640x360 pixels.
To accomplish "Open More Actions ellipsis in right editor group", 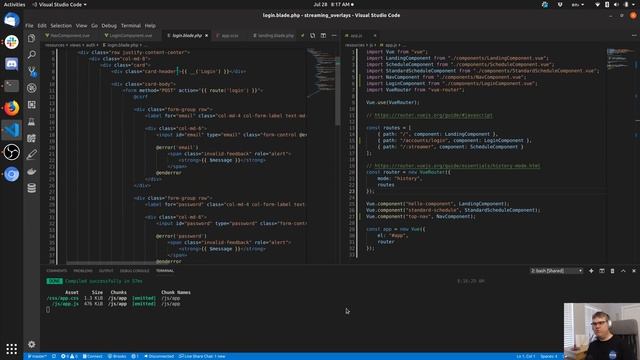I will pos(634,36).
